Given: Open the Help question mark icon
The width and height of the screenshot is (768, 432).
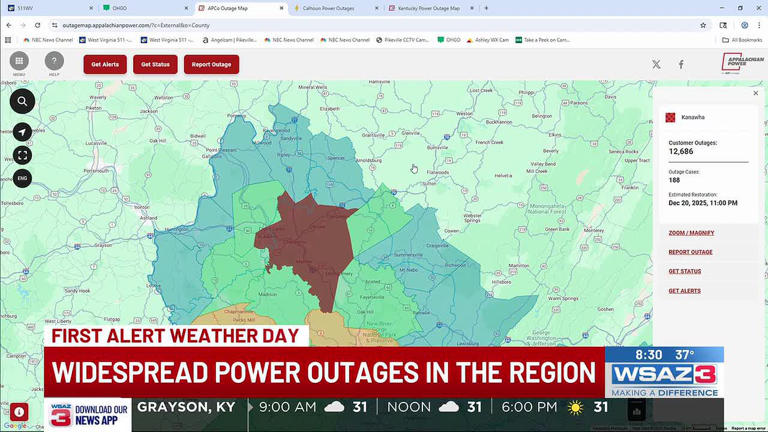Looking at the screenshot, I should [54, 61].
